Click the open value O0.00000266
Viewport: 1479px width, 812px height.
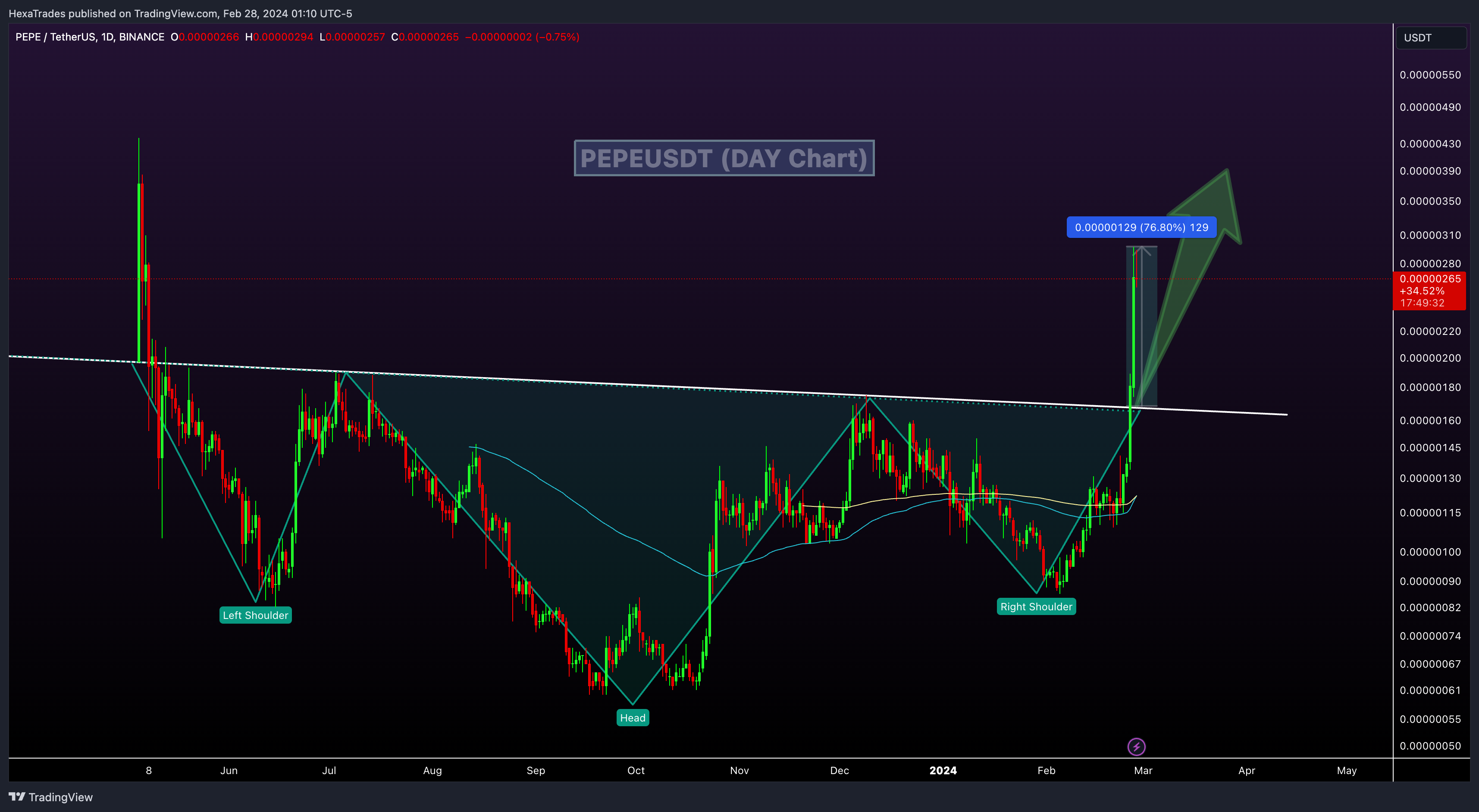click(205, 37)
